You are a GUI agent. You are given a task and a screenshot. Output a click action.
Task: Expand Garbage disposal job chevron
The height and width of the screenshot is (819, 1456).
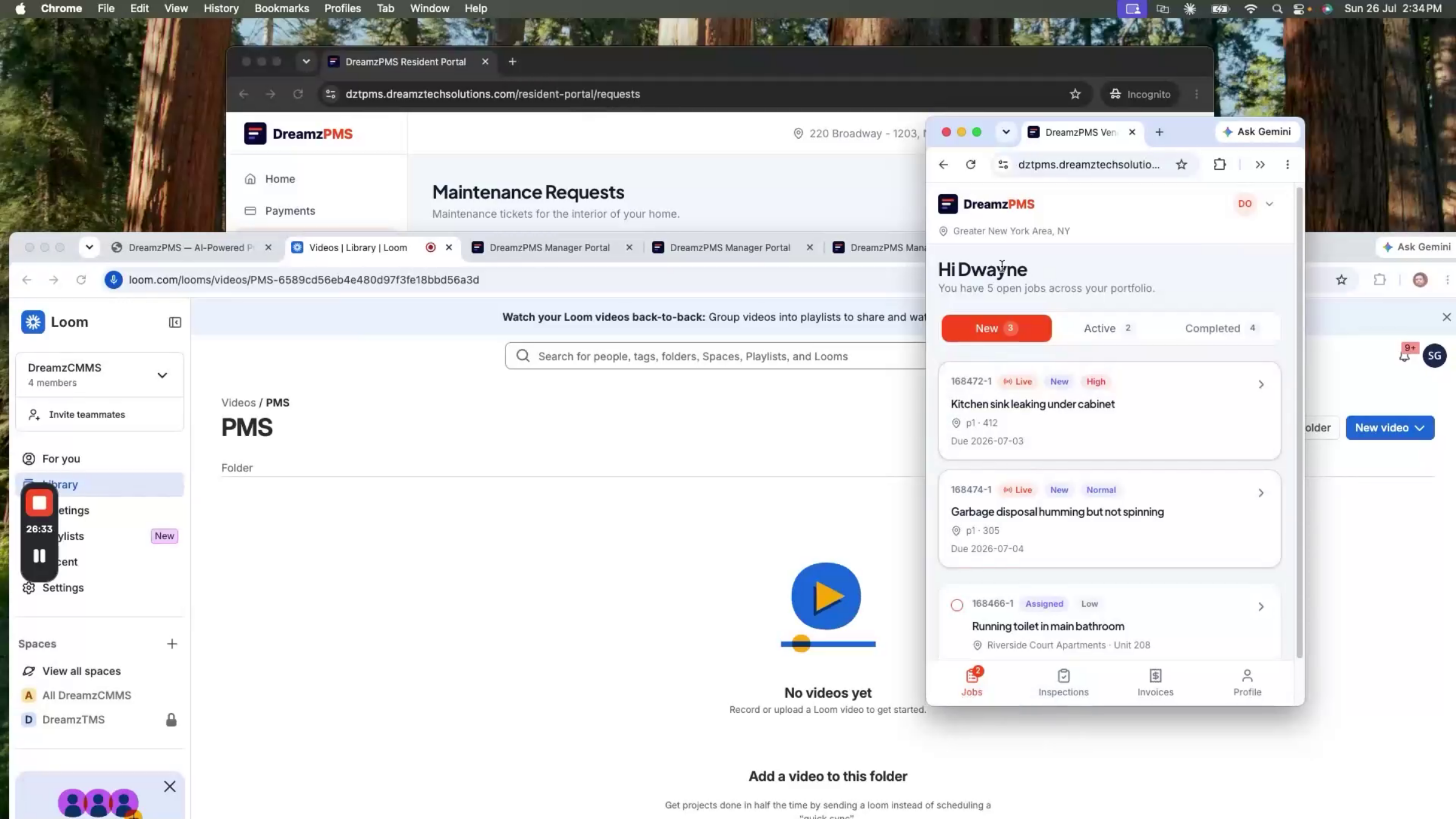(1261, 493)
